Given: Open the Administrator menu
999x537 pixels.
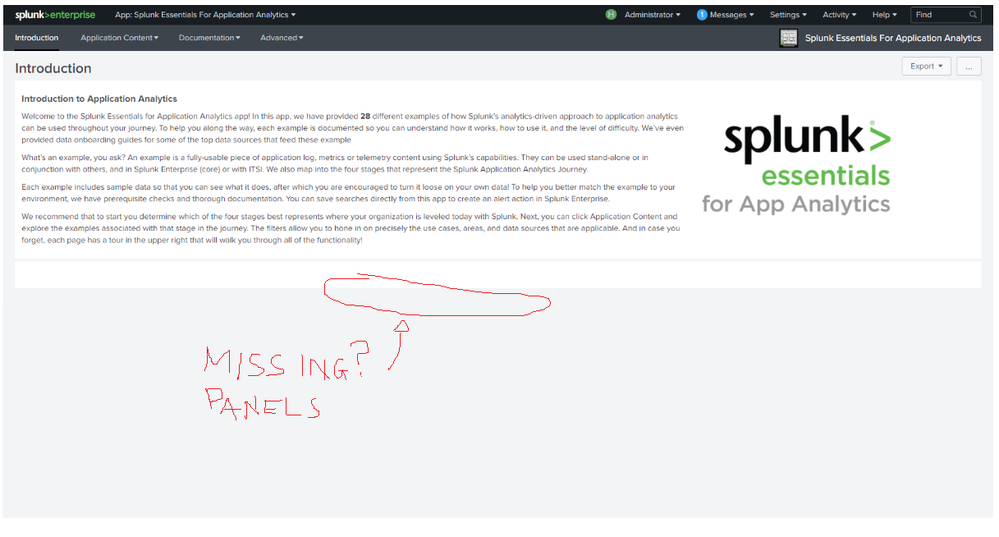Looking at the screenshot, I should (x=652, y=15).
